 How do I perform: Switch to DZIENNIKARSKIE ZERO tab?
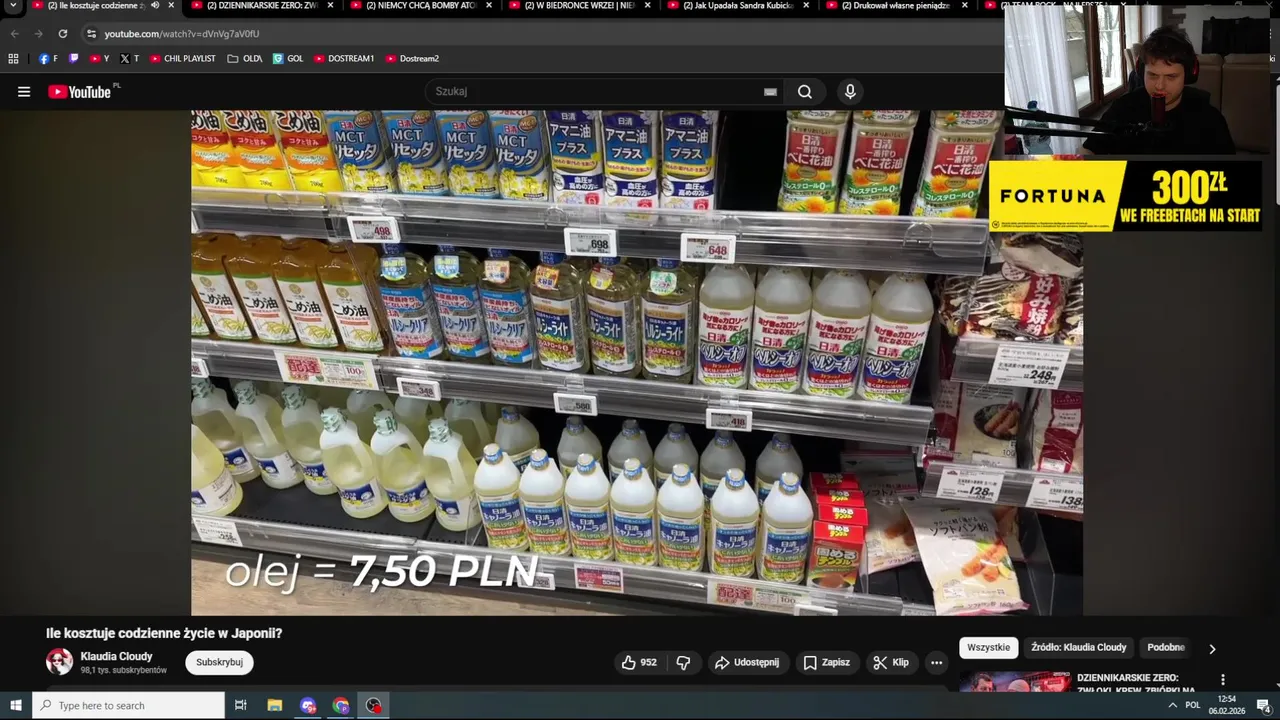tap(263, 6)
